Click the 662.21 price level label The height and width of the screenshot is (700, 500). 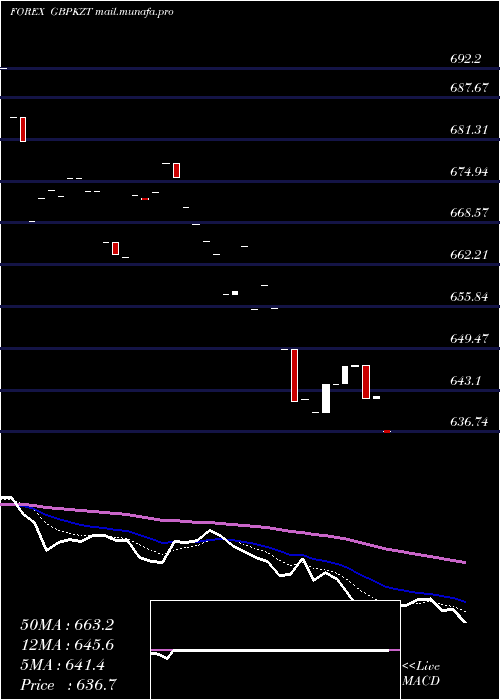click(469, 255)
